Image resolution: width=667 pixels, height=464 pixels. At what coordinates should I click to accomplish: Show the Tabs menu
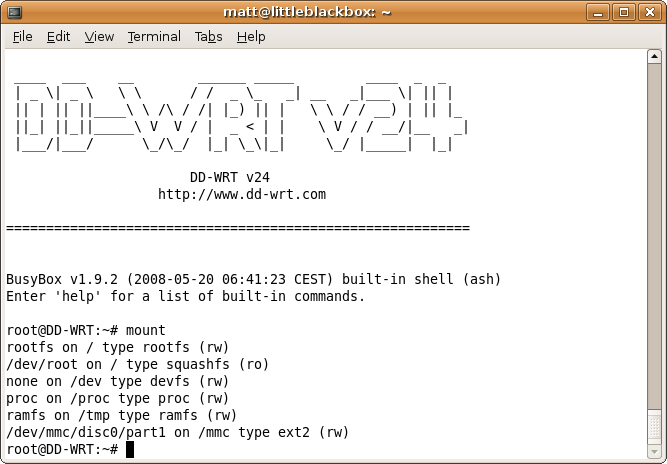point(208,37)
